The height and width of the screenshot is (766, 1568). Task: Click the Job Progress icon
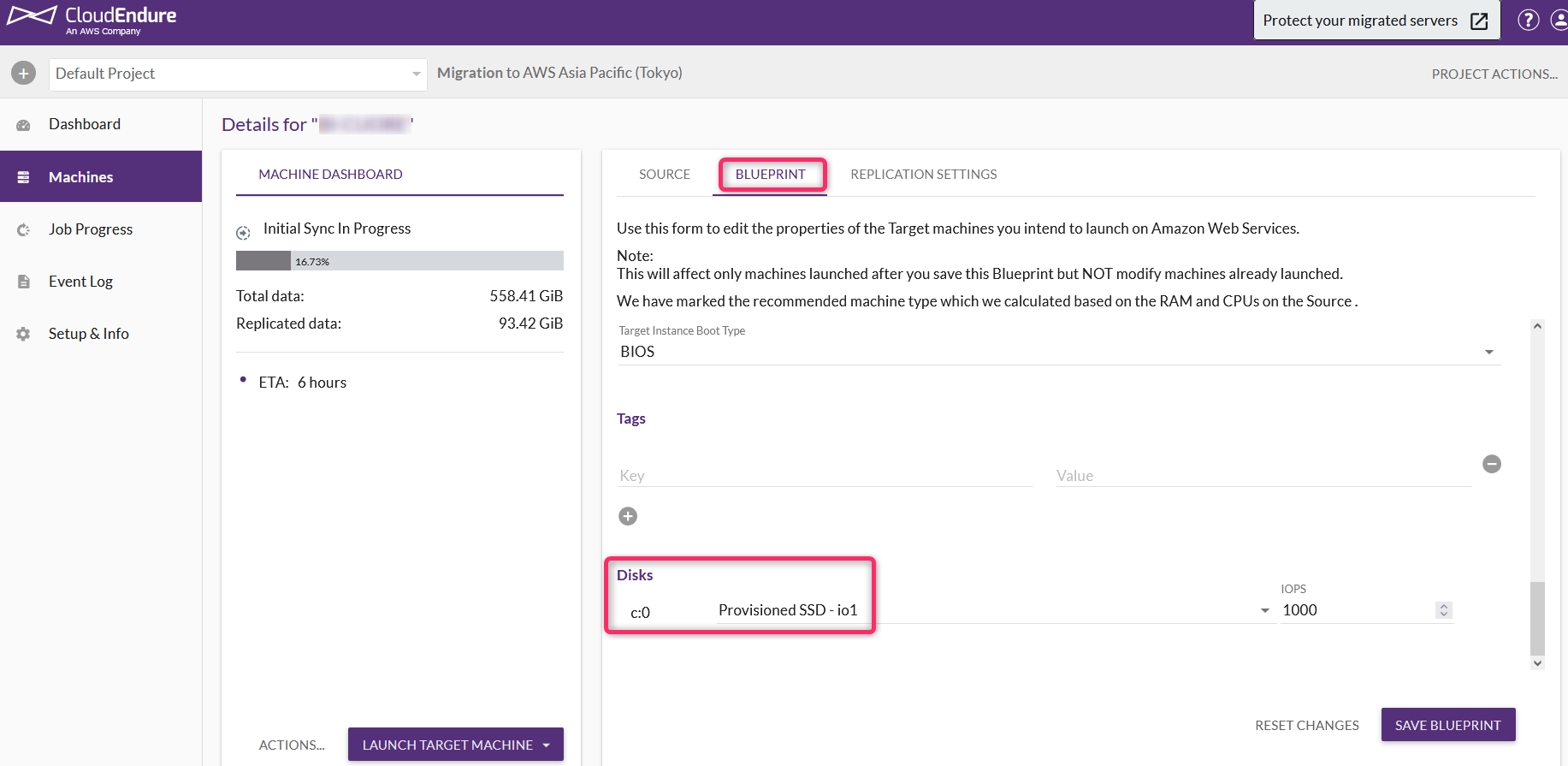tap(23, 229)
